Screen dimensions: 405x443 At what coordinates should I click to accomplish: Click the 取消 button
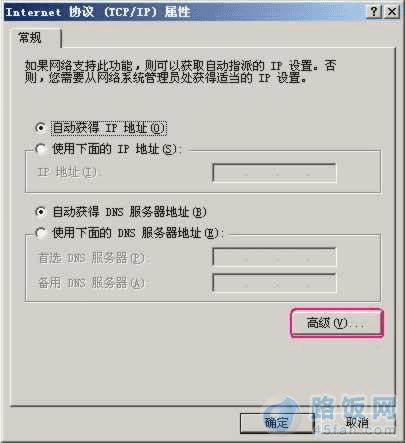click(357, 423)
